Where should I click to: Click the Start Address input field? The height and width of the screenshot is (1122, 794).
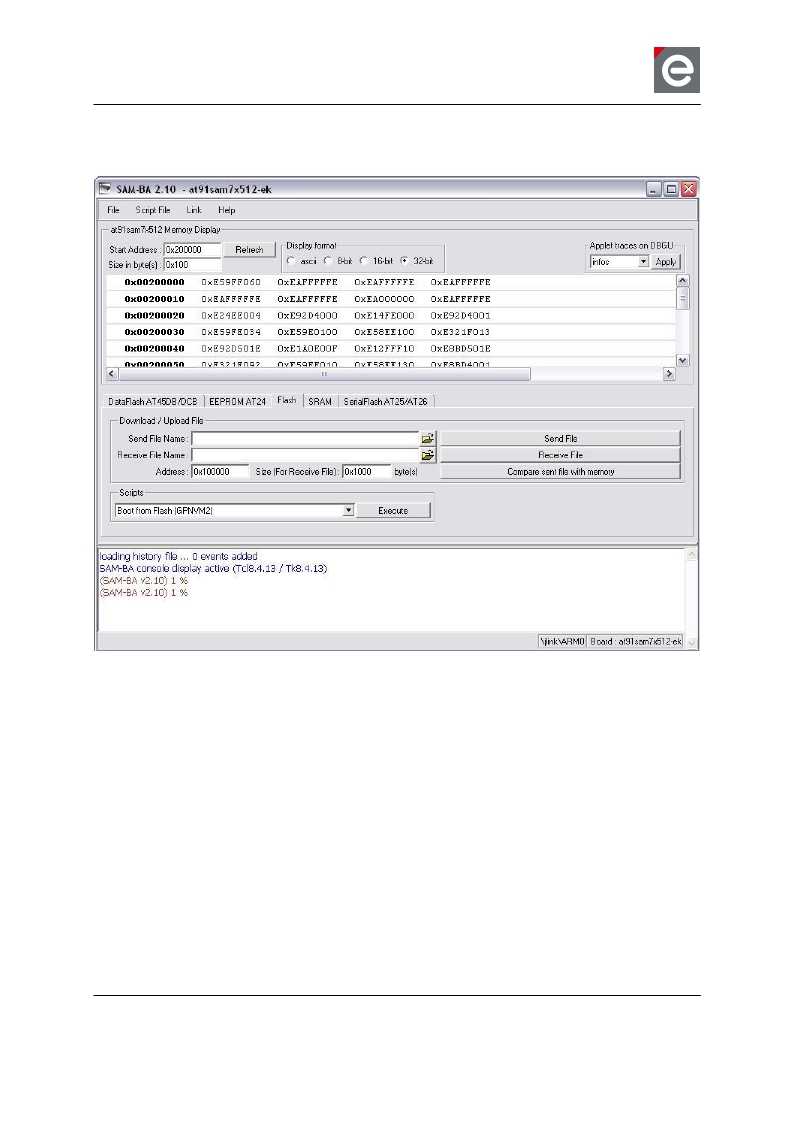(x=192, y=250)
